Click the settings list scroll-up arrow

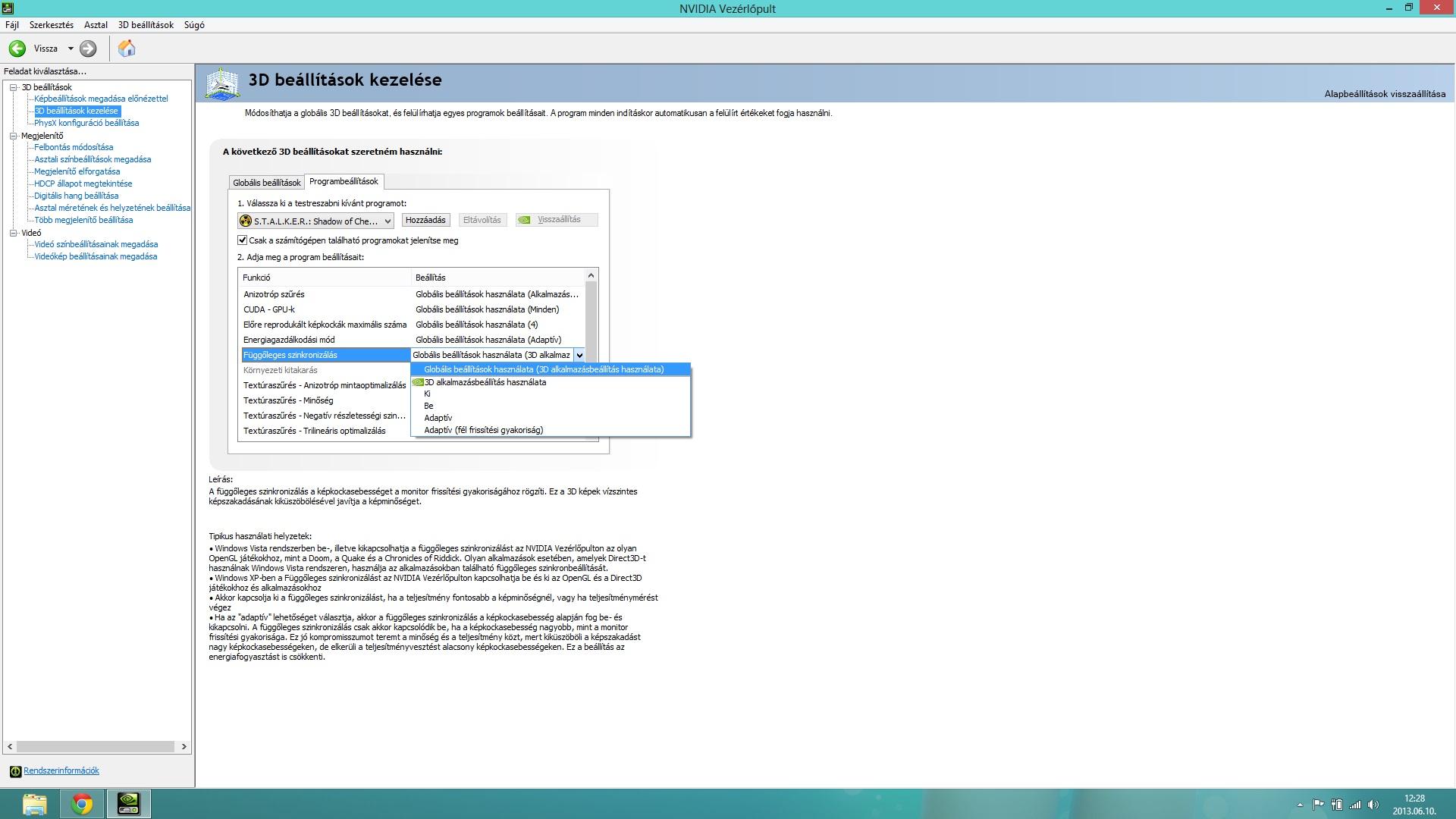(x=591, y=275)
